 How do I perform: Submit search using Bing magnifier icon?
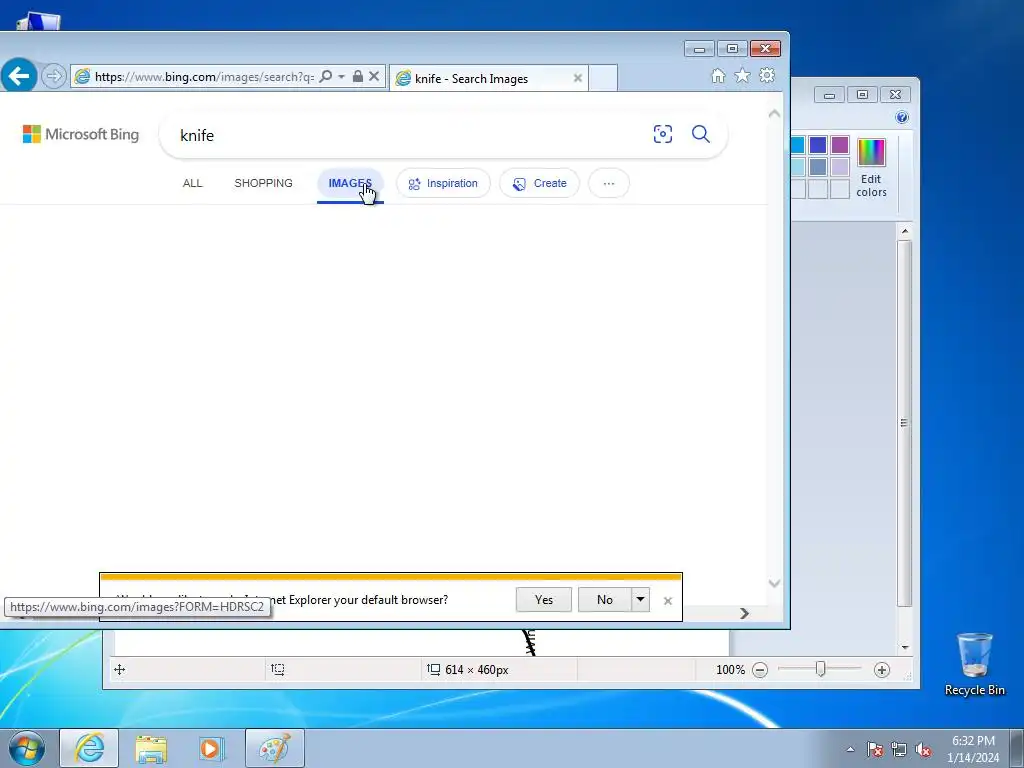701,135
